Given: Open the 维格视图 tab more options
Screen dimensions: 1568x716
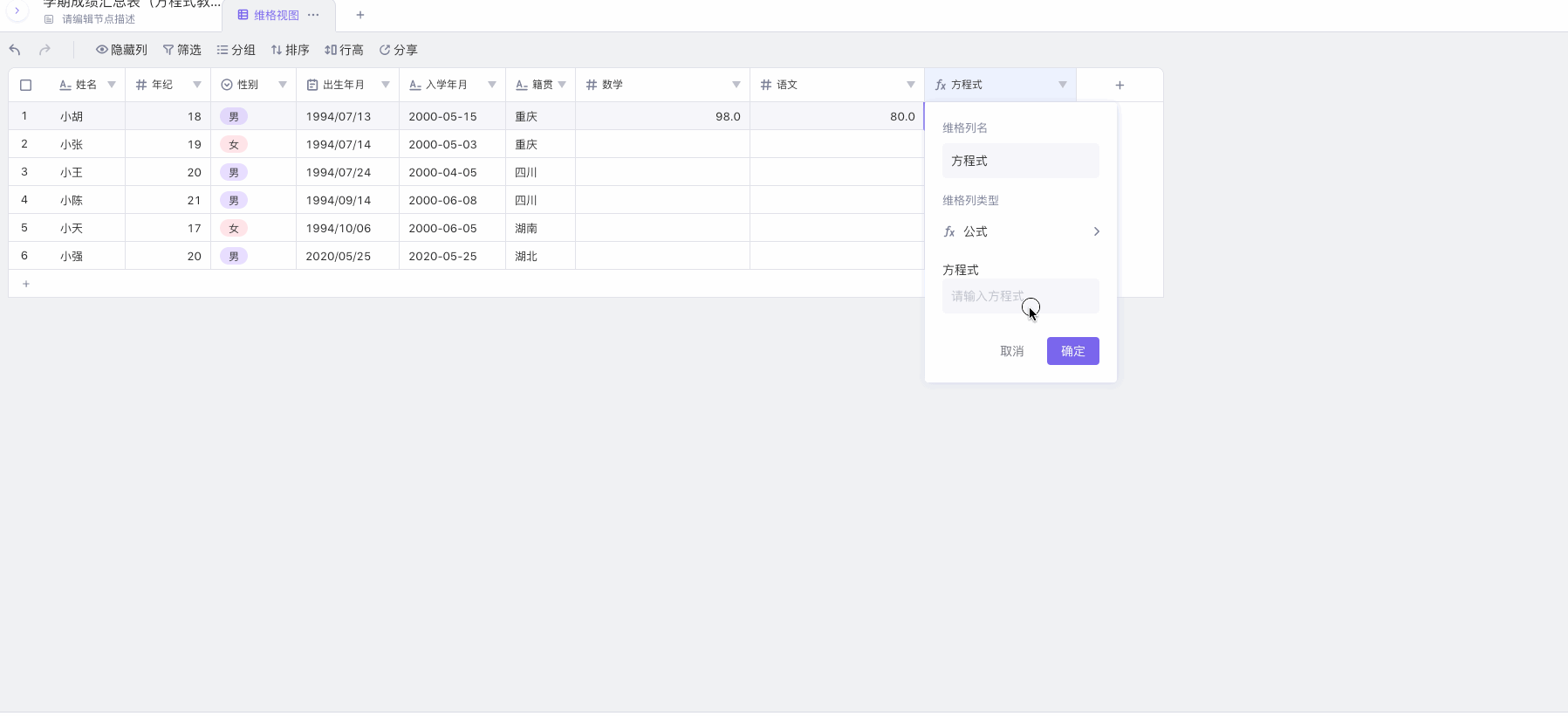Looking at the screenshot, I should click(x=314, y=15).
